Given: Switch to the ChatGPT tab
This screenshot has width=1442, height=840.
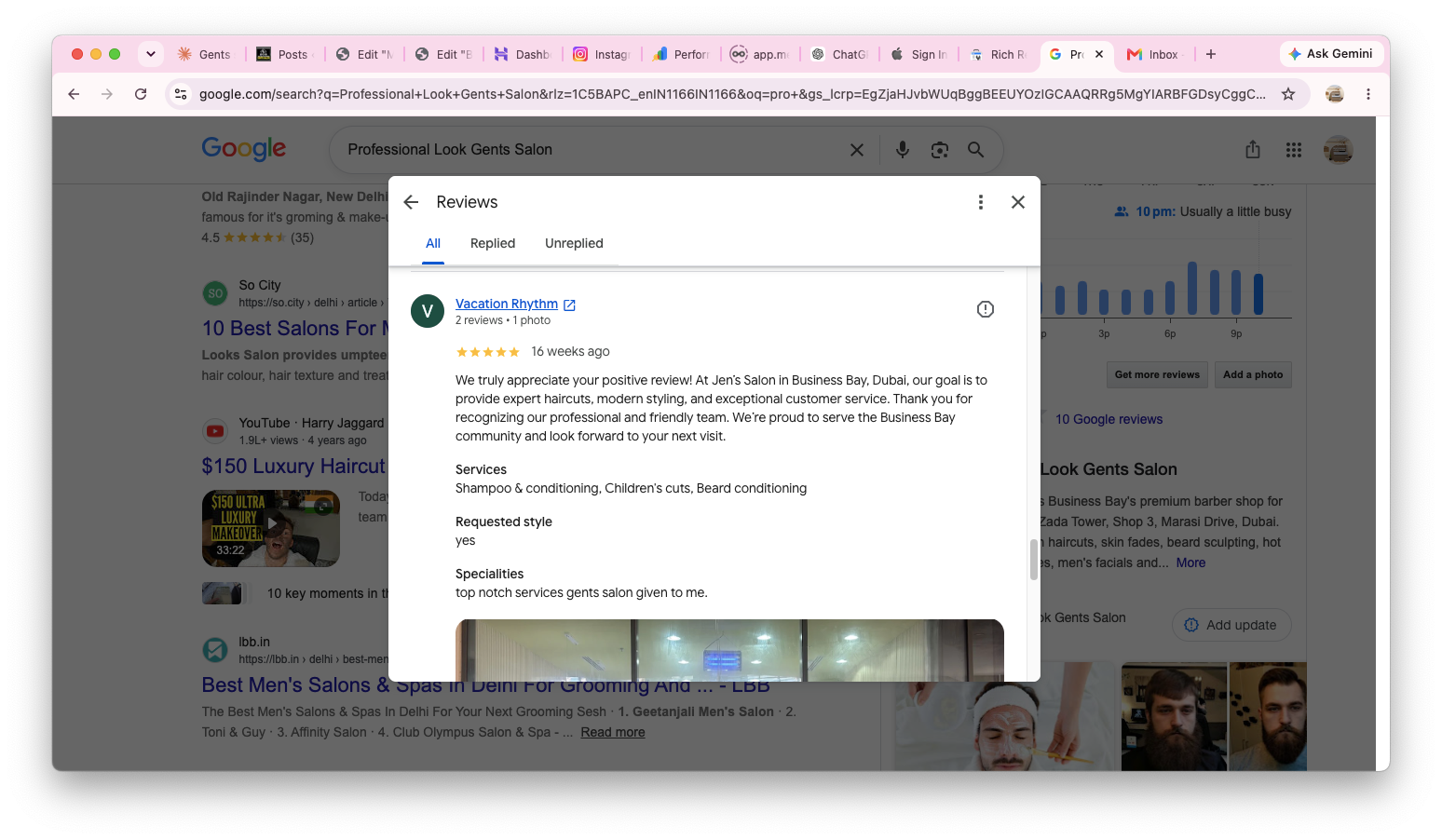Looking at the screenshot, I should (x=839, y=54).
